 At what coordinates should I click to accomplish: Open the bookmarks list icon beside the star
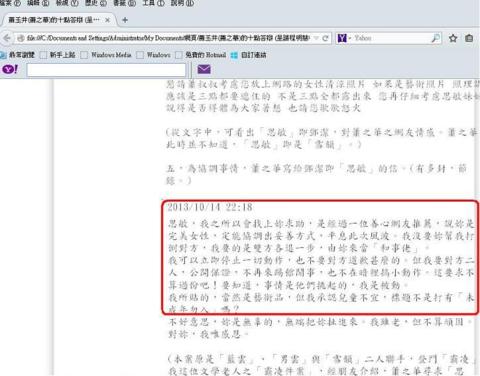[469, 38]
